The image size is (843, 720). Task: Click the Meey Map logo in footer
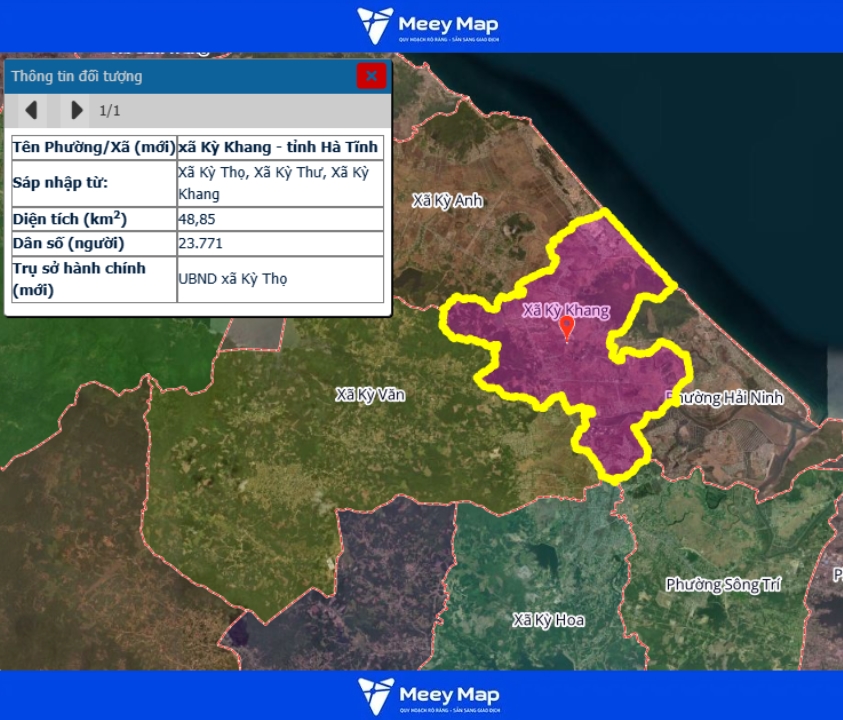pos(428,696)
